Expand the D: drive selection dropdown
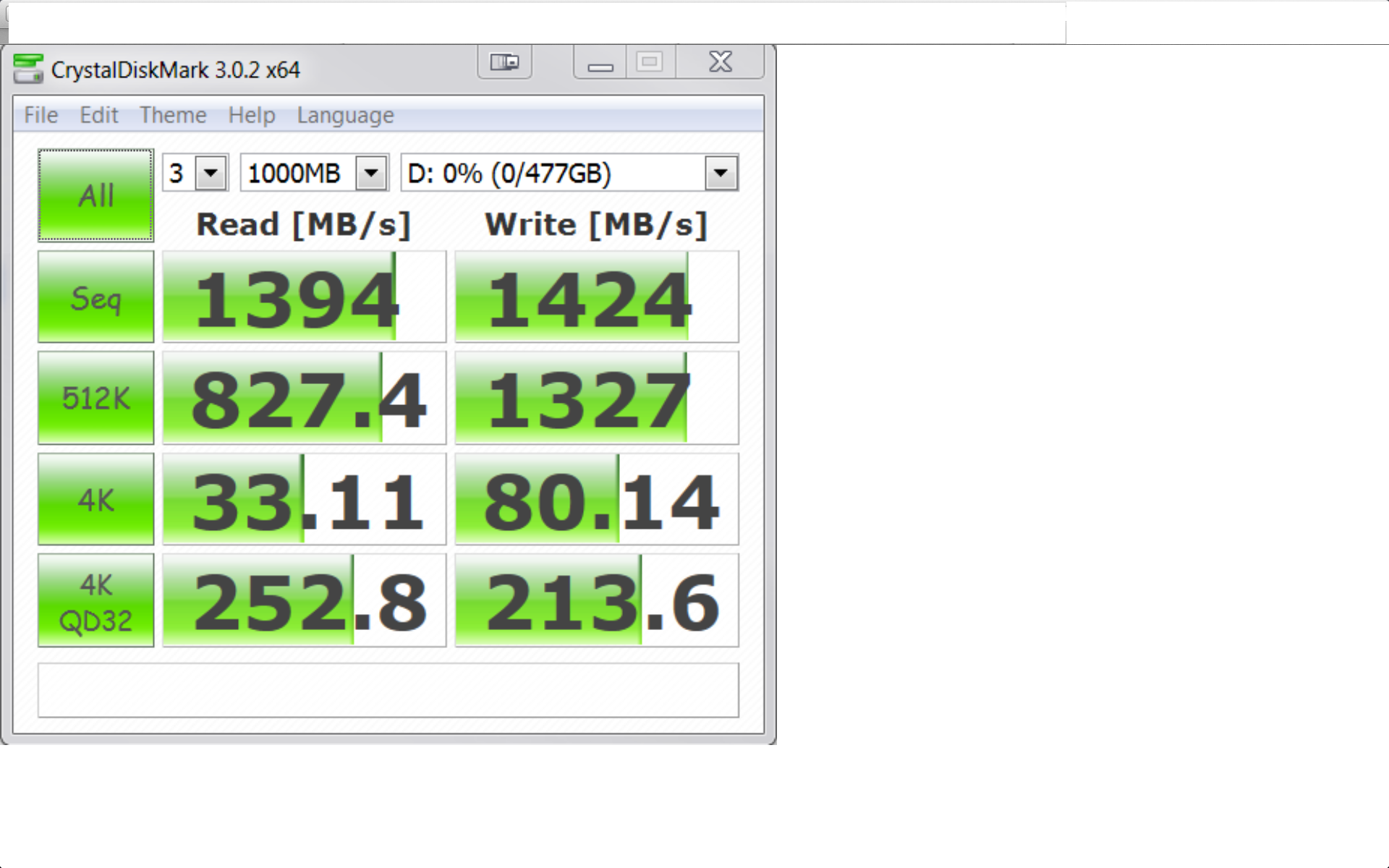Image resolution: width=1389 pixels, height=868 pixels. [x=721, y=173]
